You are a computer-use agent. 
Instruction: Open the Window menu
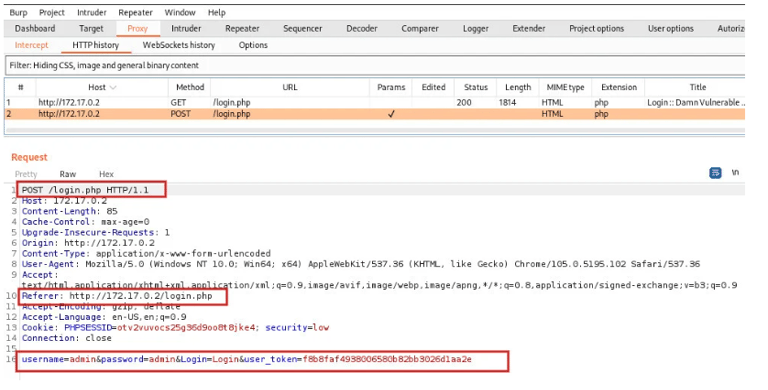(180, 13)
